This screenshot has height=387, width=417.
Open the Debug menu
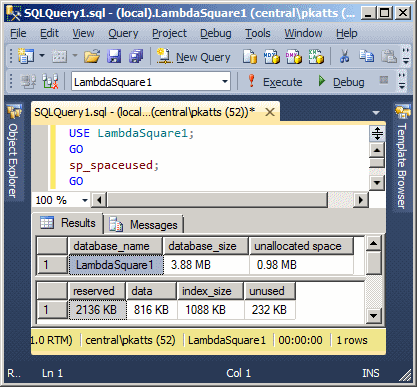pos(216,33)
